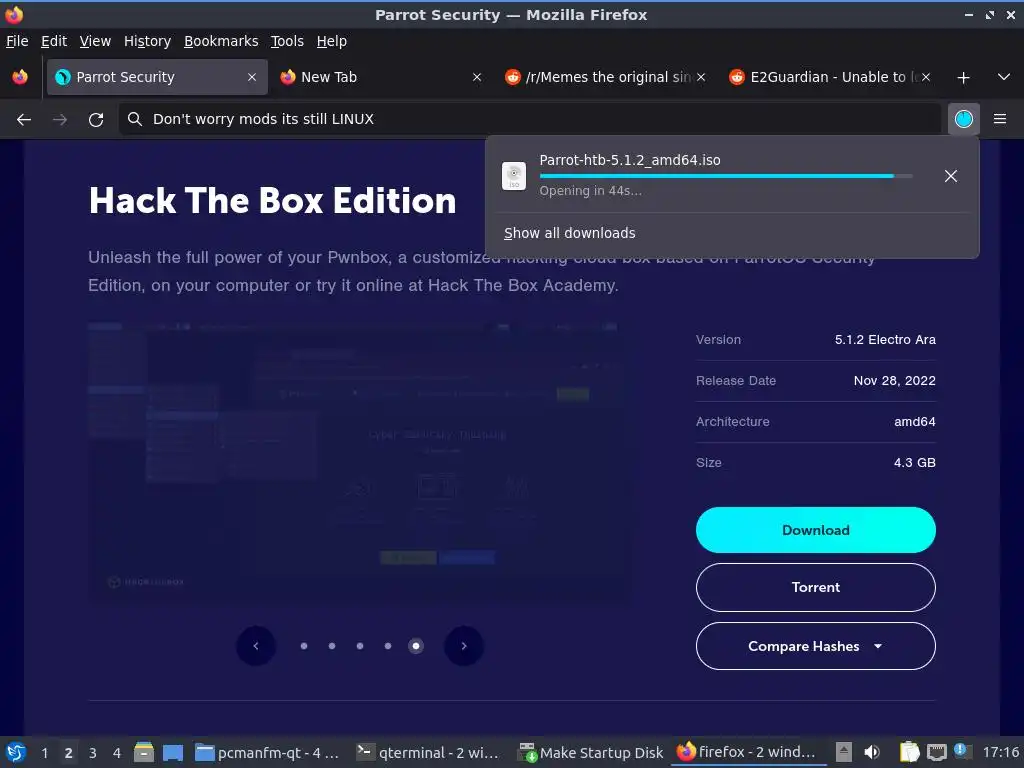Switch to the New Tab tab
The width and height of the screenshot is (1024, 768).
pos(381,77)
